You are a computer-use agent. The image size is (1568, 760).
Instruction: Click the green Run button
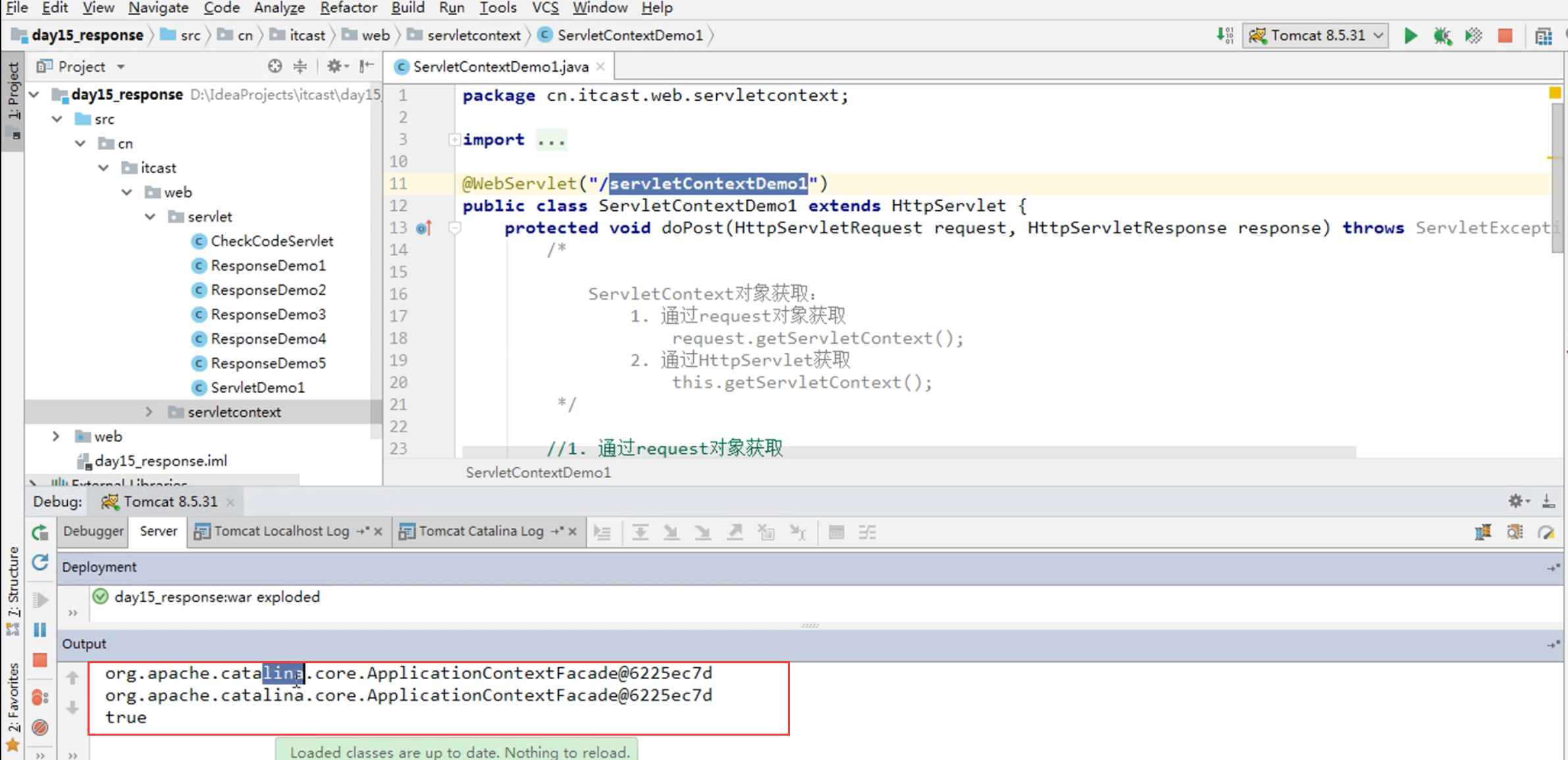[1410, 36]
